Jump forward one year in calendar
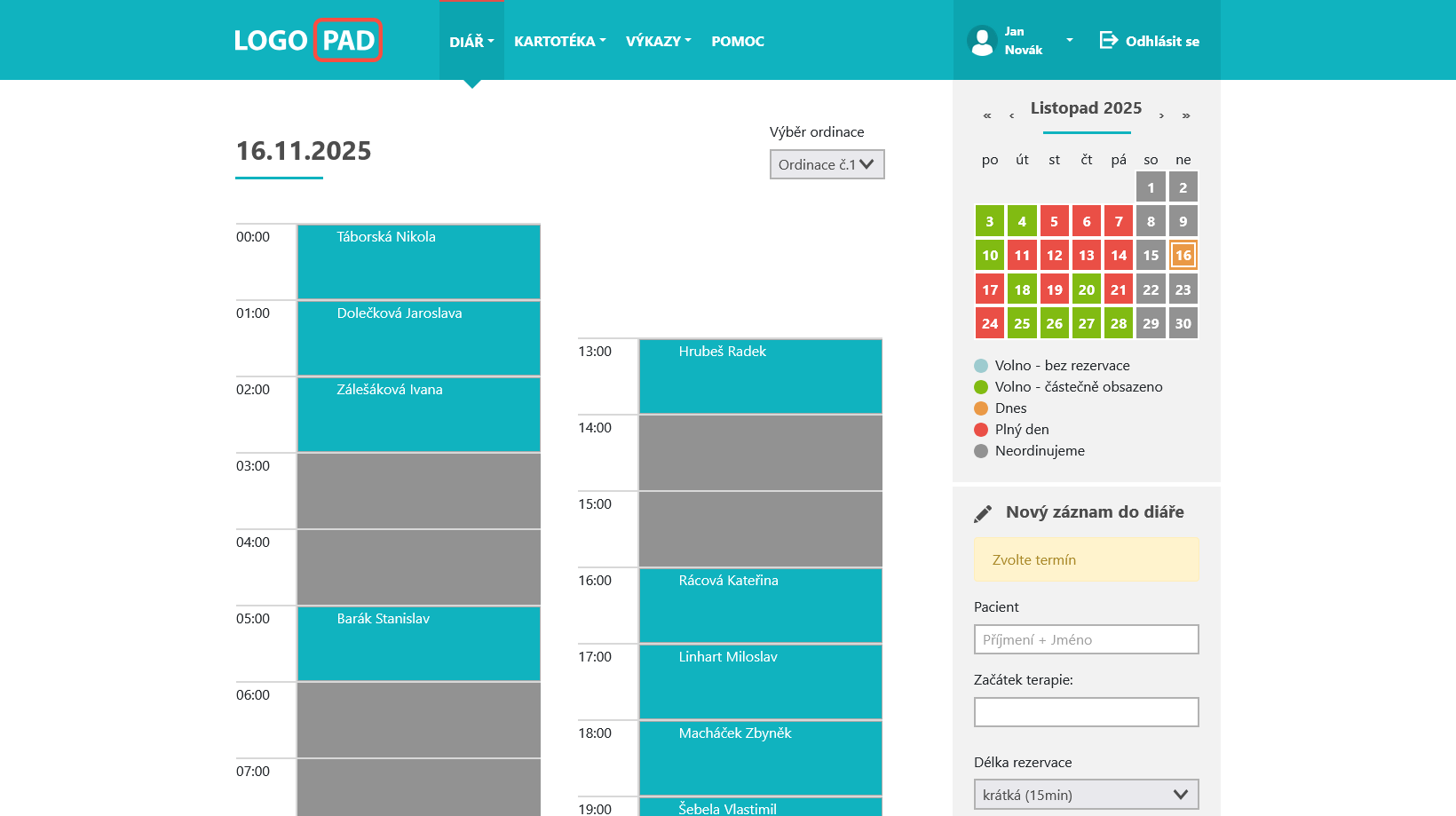The image size is (1456, 816). [1186, 115]
